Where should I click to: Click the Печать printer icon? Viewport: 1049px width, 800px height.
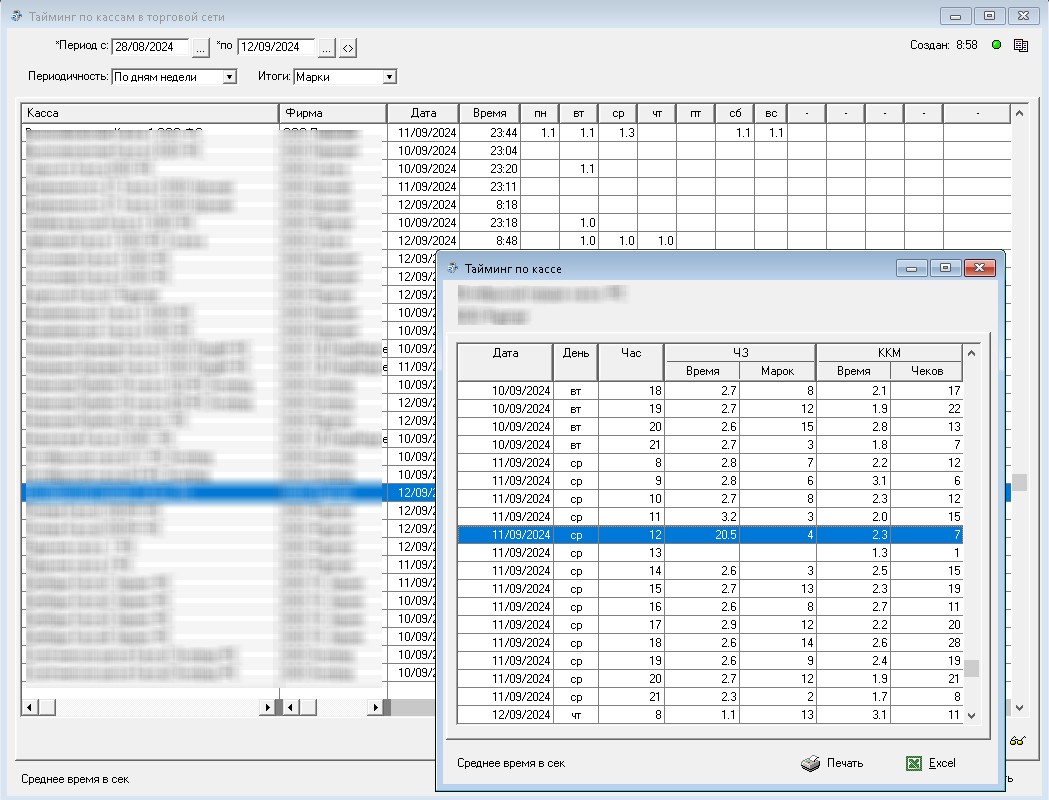810,763
